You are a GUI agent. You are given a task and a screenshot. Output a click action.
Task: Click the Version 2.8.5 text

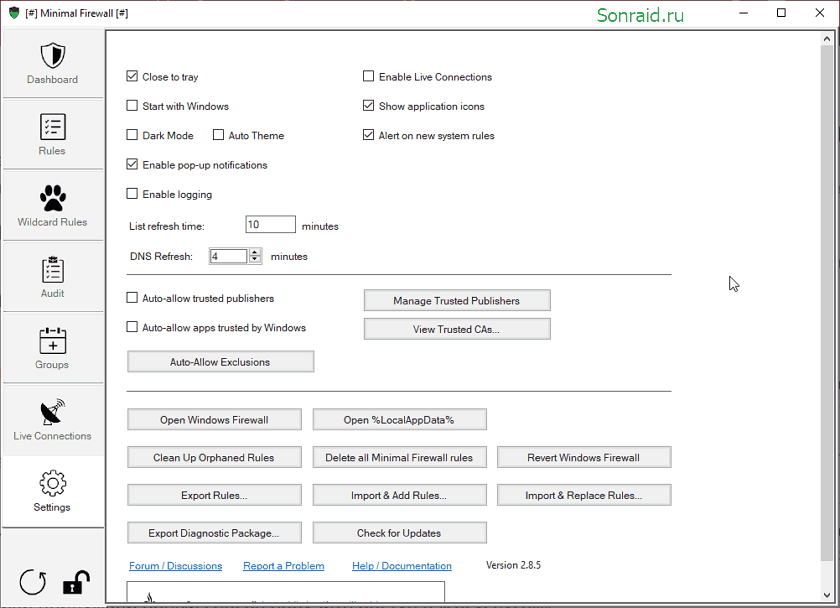[x=513, y=565]
